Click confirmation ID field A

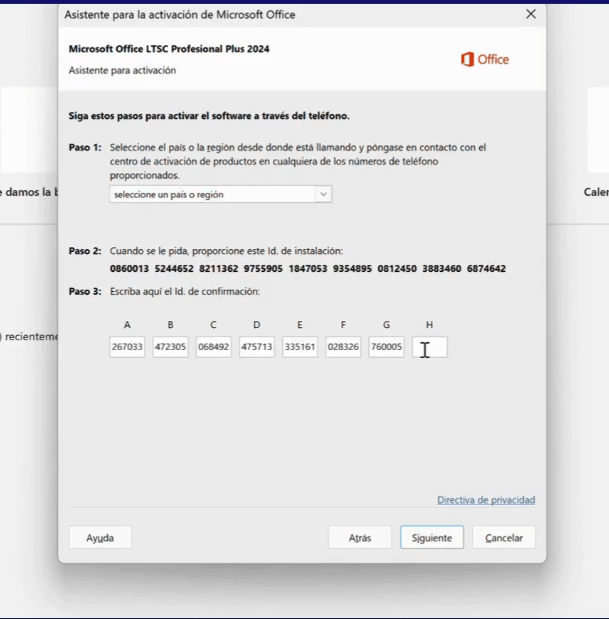coord(127,347)
